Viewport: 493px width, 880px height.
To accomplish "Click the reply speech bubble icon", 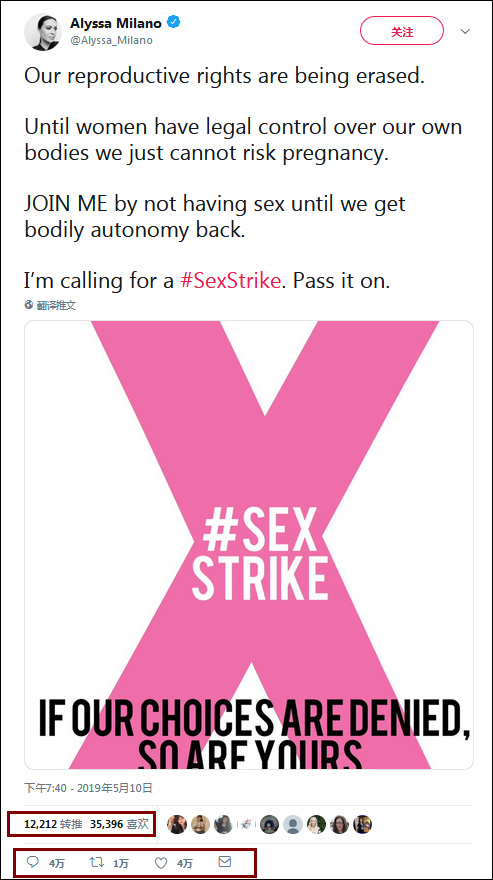I will (34, 861).
